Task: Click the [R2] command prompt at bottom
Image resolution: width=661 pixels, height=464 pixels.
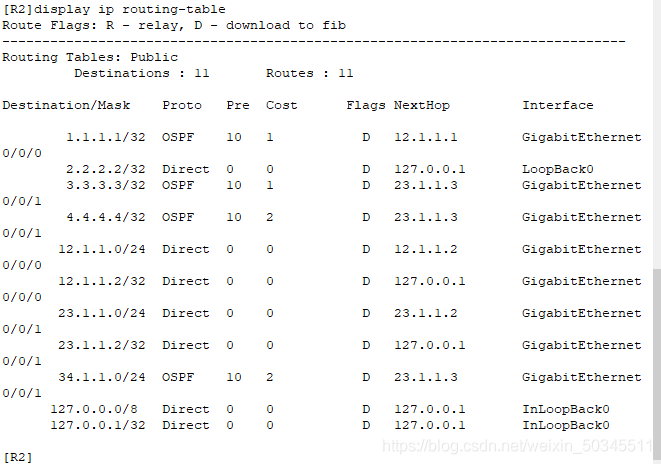Action: (17, 457)
